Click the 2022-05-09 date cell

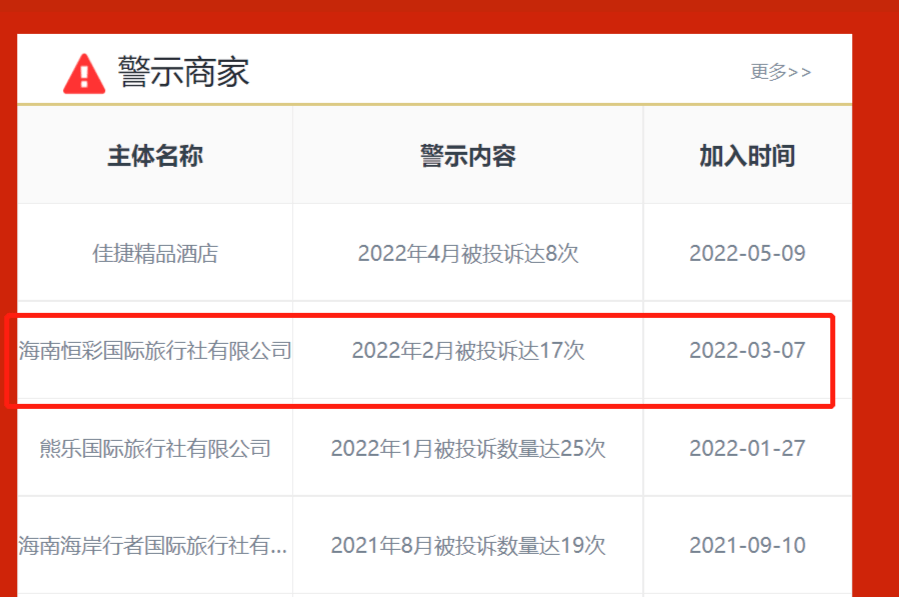click(747, 253)
